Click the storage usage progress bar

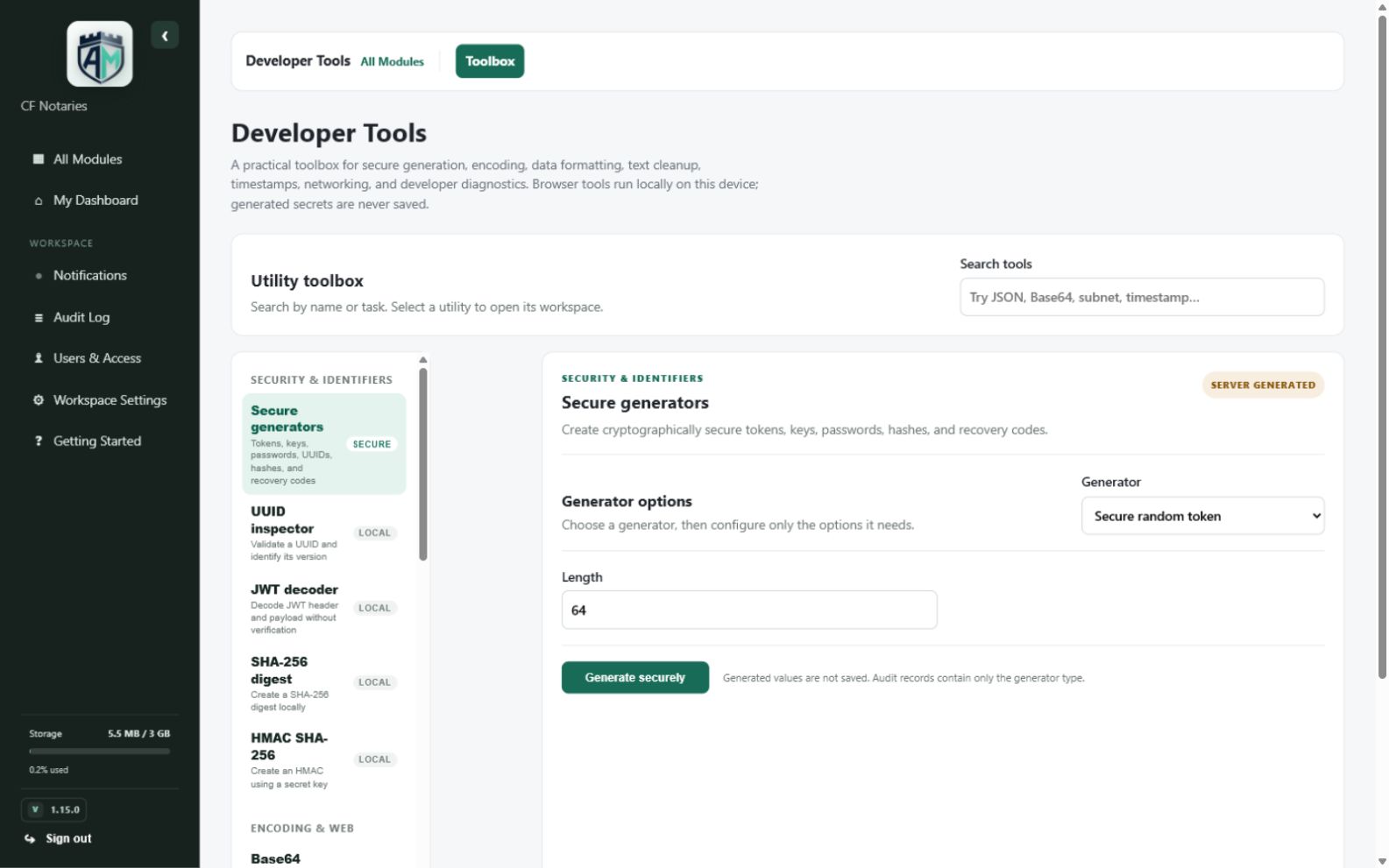[100, 751]
